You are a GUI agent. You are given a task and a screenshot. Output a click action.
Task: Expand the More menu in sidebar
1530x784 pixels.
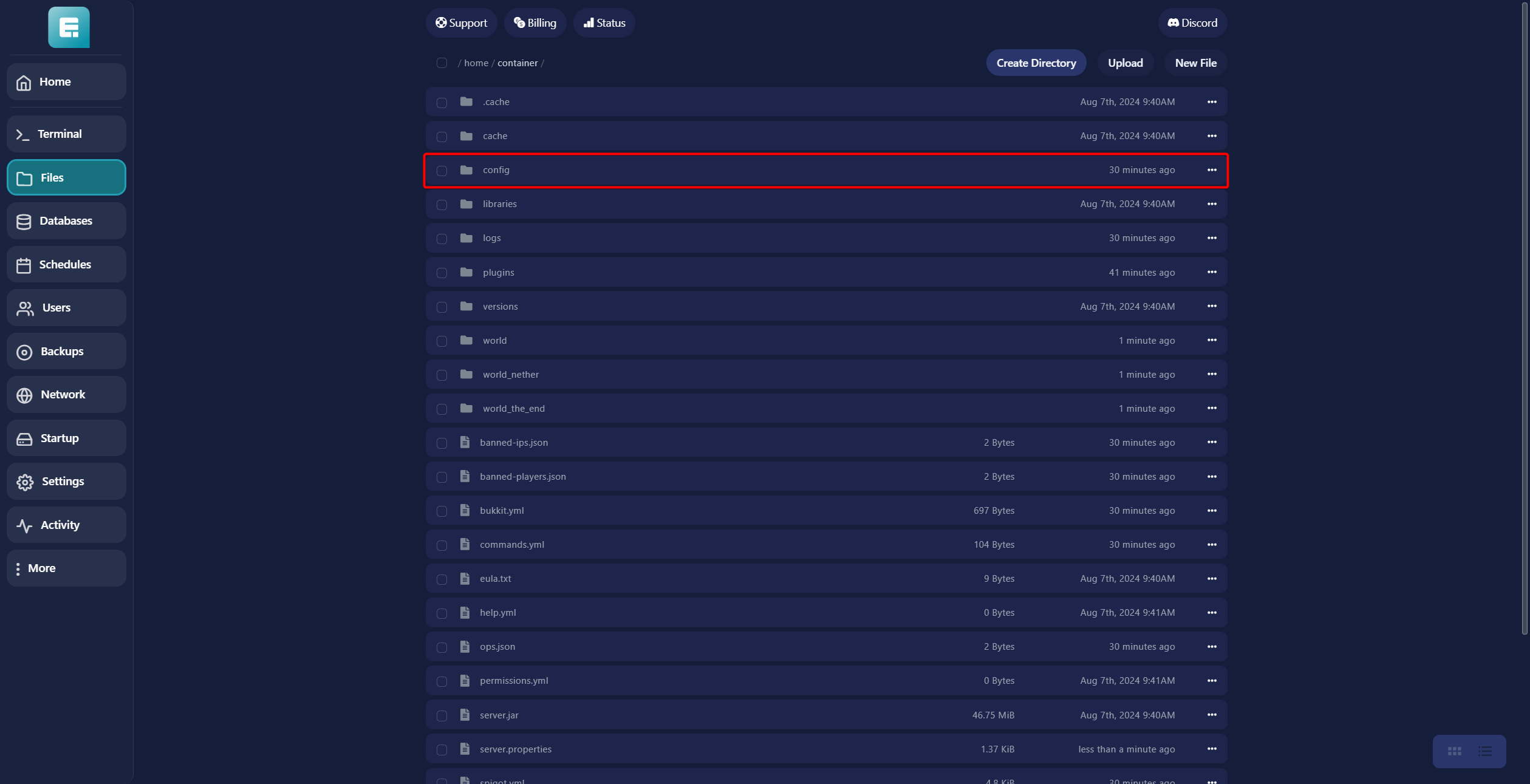pos(66,568)
